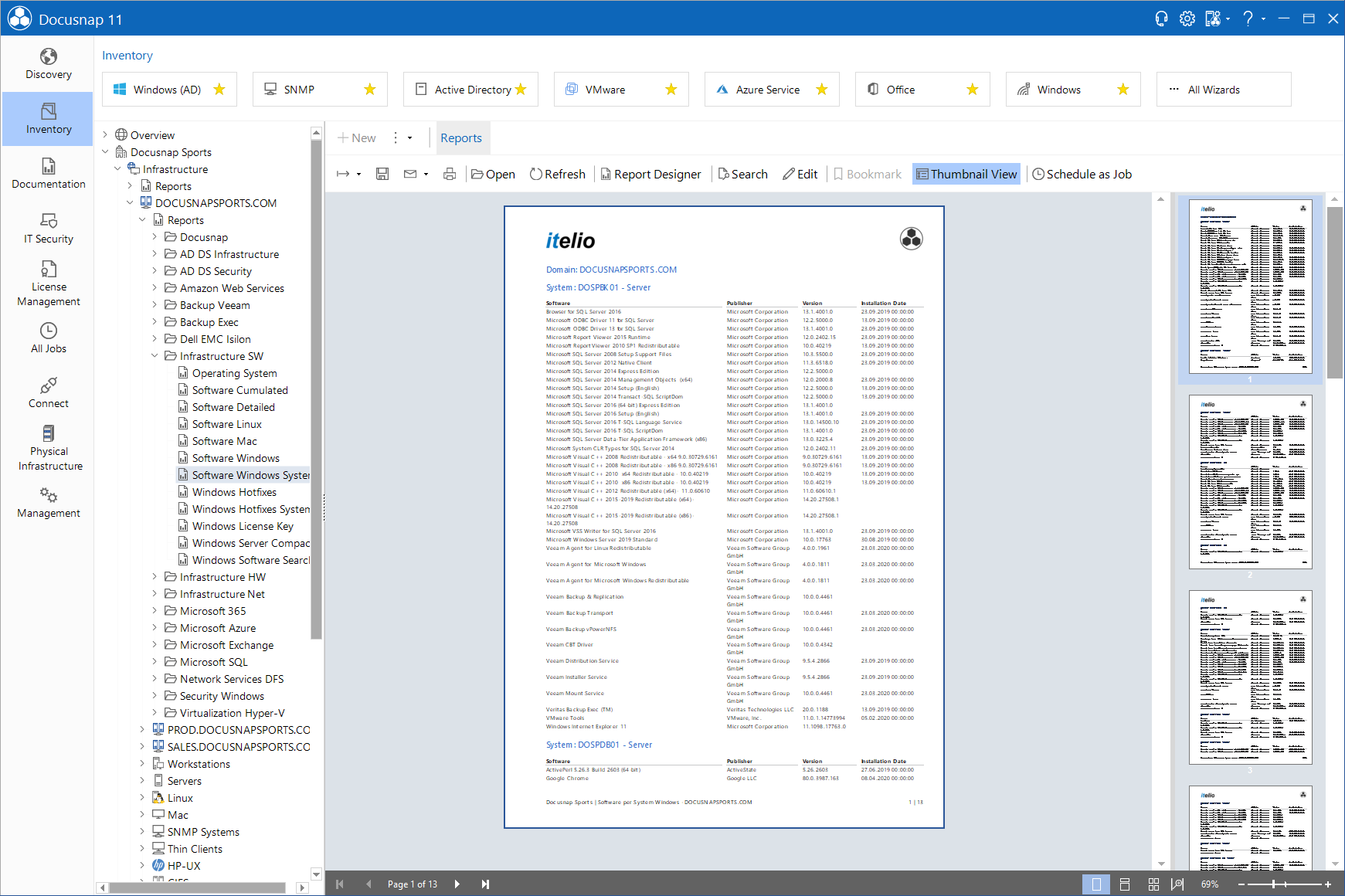
Task: Open settings gear in title bar
Action: (x=1187, y=19)
